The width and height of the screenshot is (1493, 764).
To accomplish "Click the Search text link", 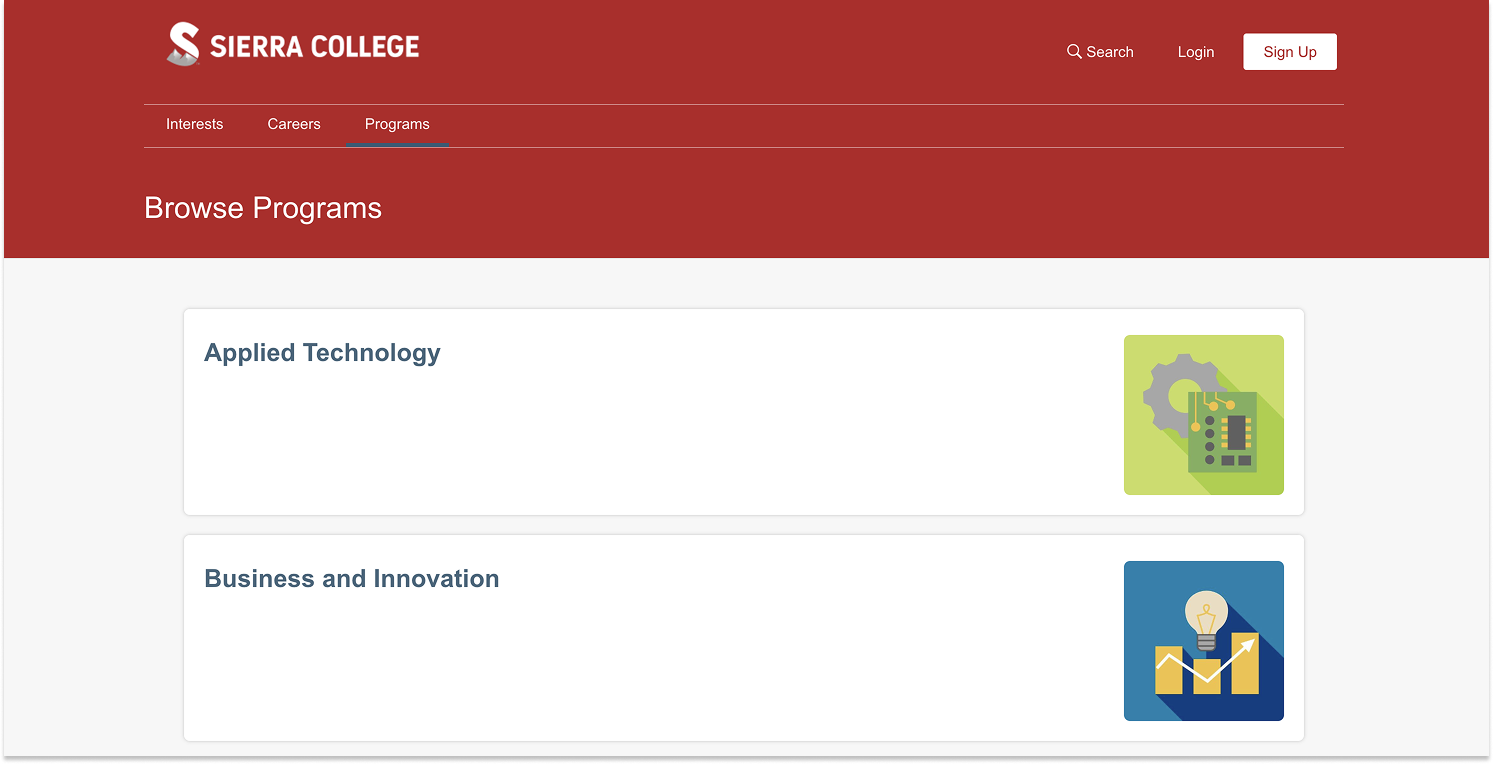I will (1110, 52).
